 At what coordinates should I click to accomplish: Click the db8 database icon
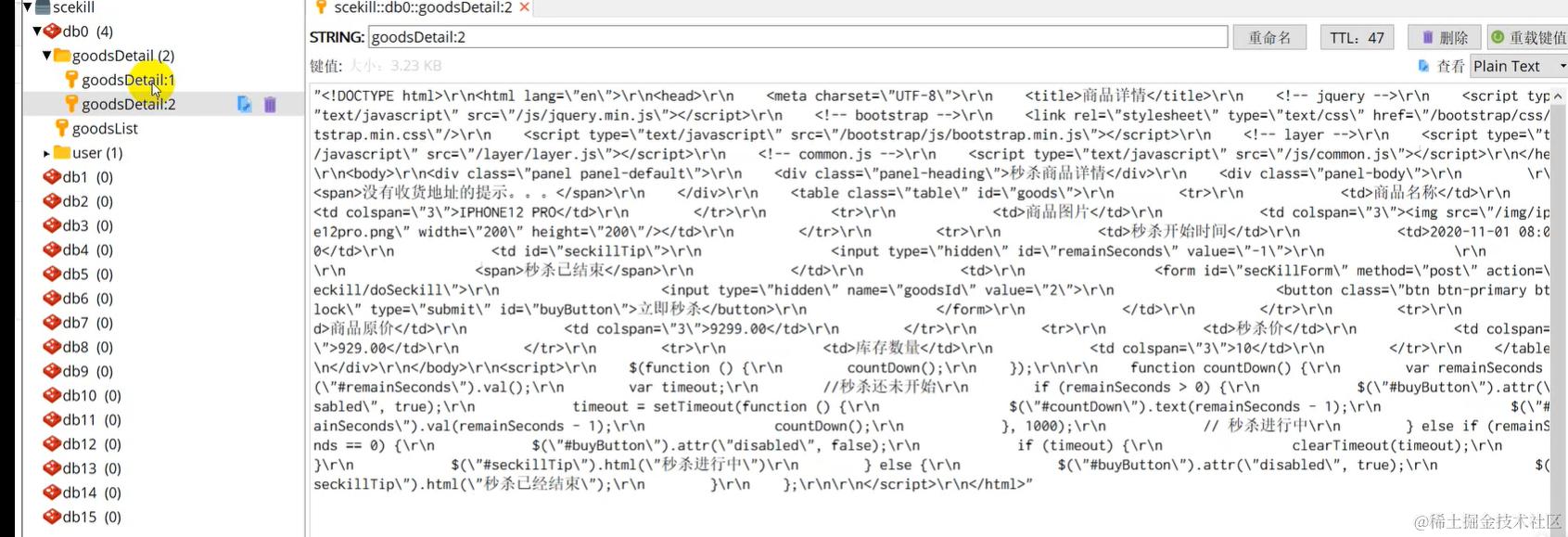52,347
